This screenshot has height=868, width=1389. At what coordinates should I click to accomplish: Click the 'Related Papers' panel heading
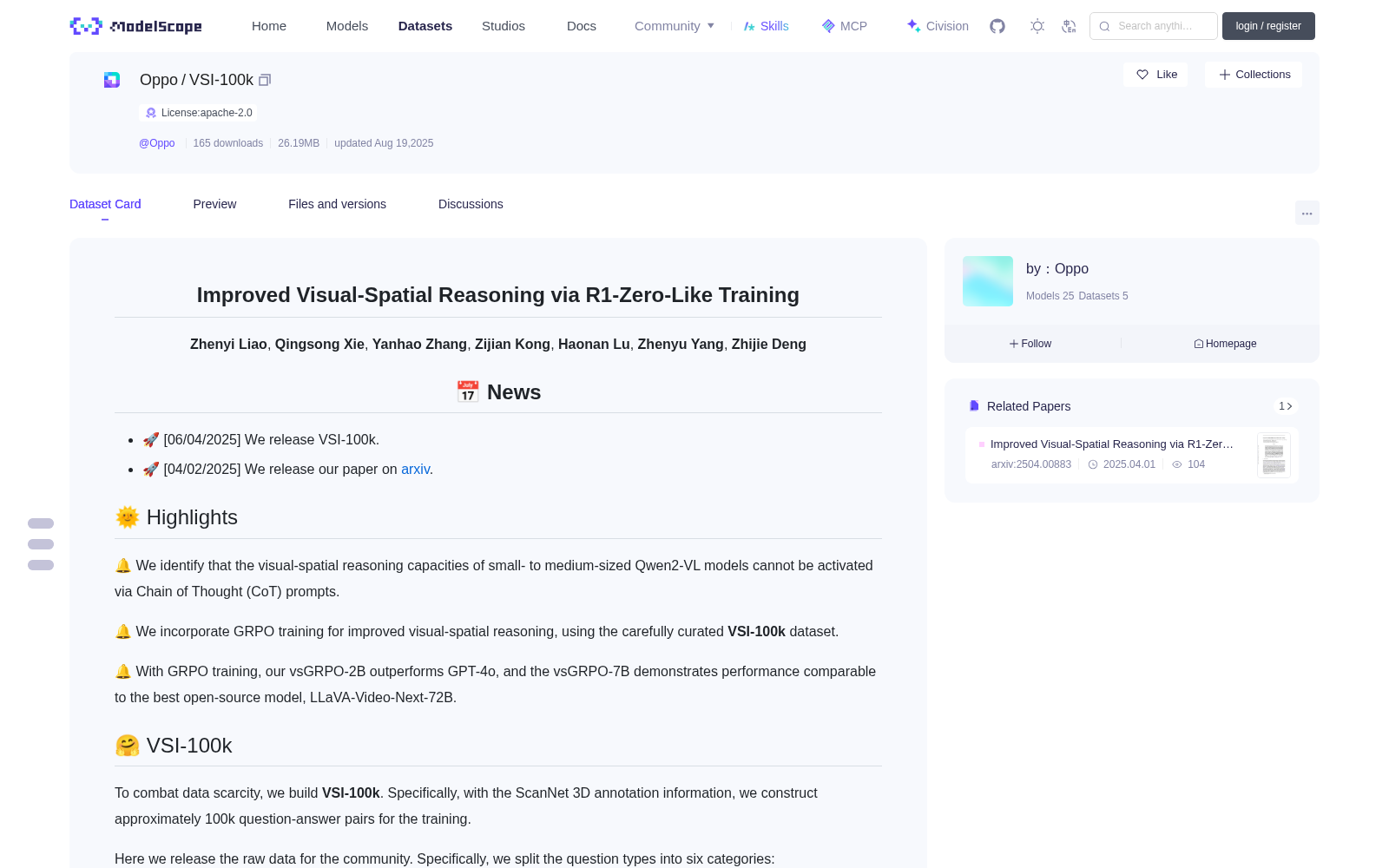pos(1029,406)
